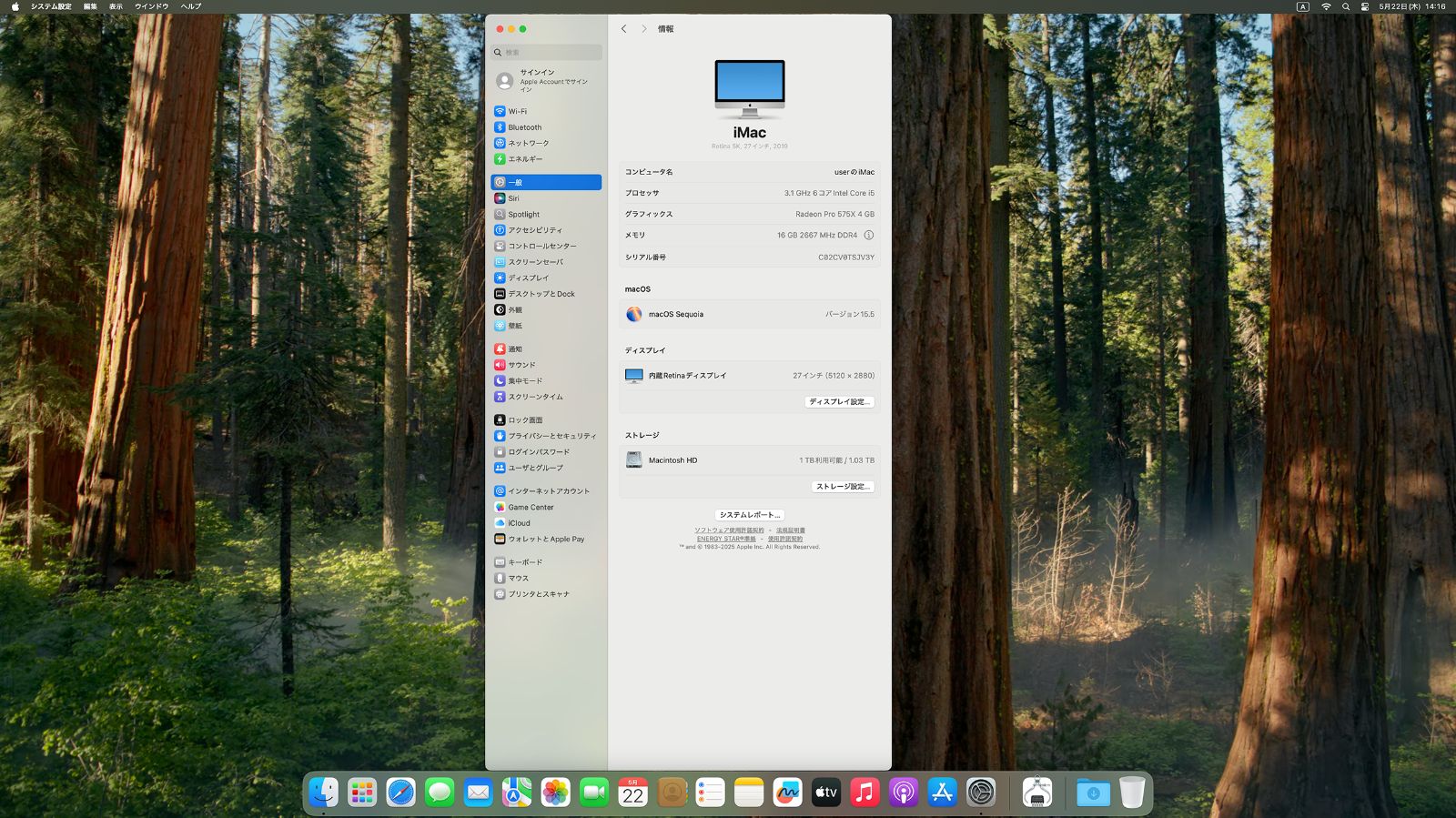Open Freeform from the Dock
The width and height of the screenshot is (1456, 818).
[787, 793]
